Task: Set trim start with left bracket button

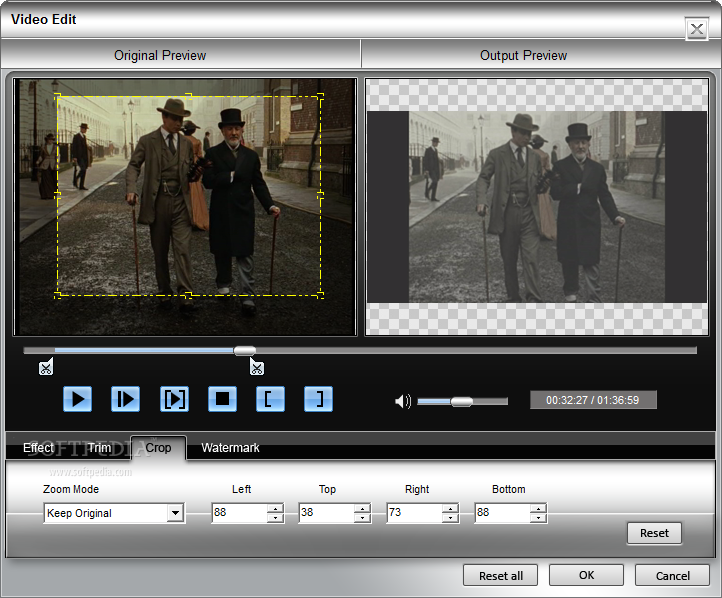Action: pyautogui.click(x=270, y=399)
